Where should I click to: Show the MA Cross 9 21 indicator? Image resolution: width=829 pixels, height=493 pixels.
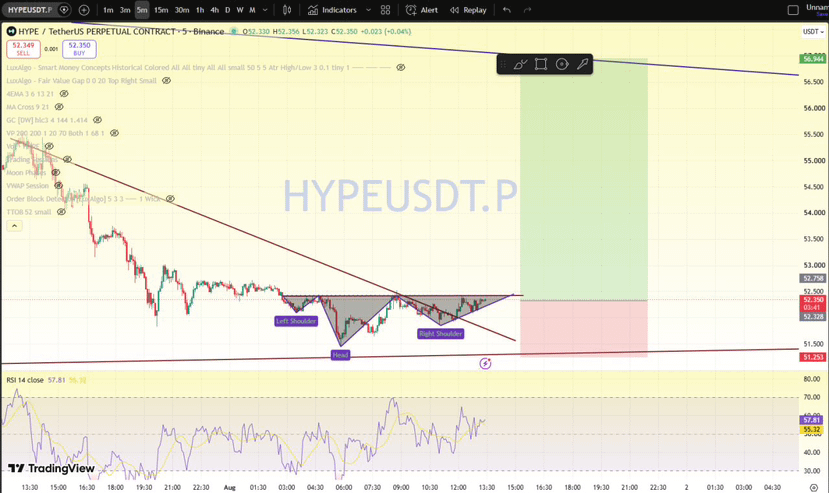[59, 107]
